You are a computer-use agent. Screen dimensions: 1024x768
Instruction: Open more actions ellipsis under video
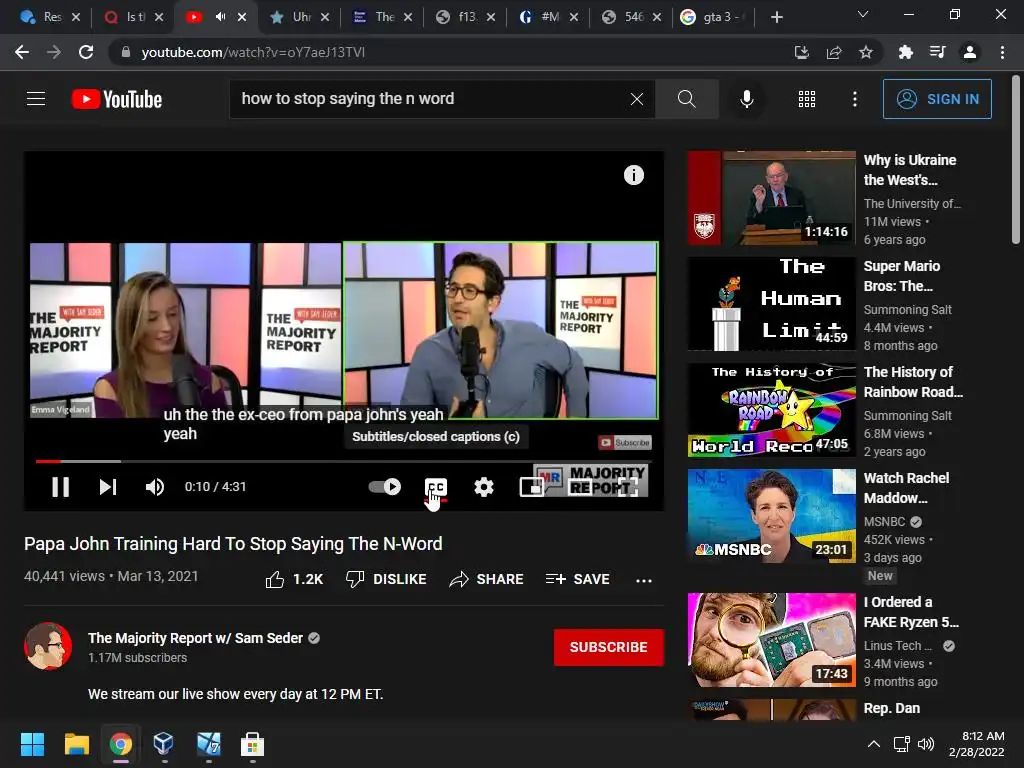[644, 580]
